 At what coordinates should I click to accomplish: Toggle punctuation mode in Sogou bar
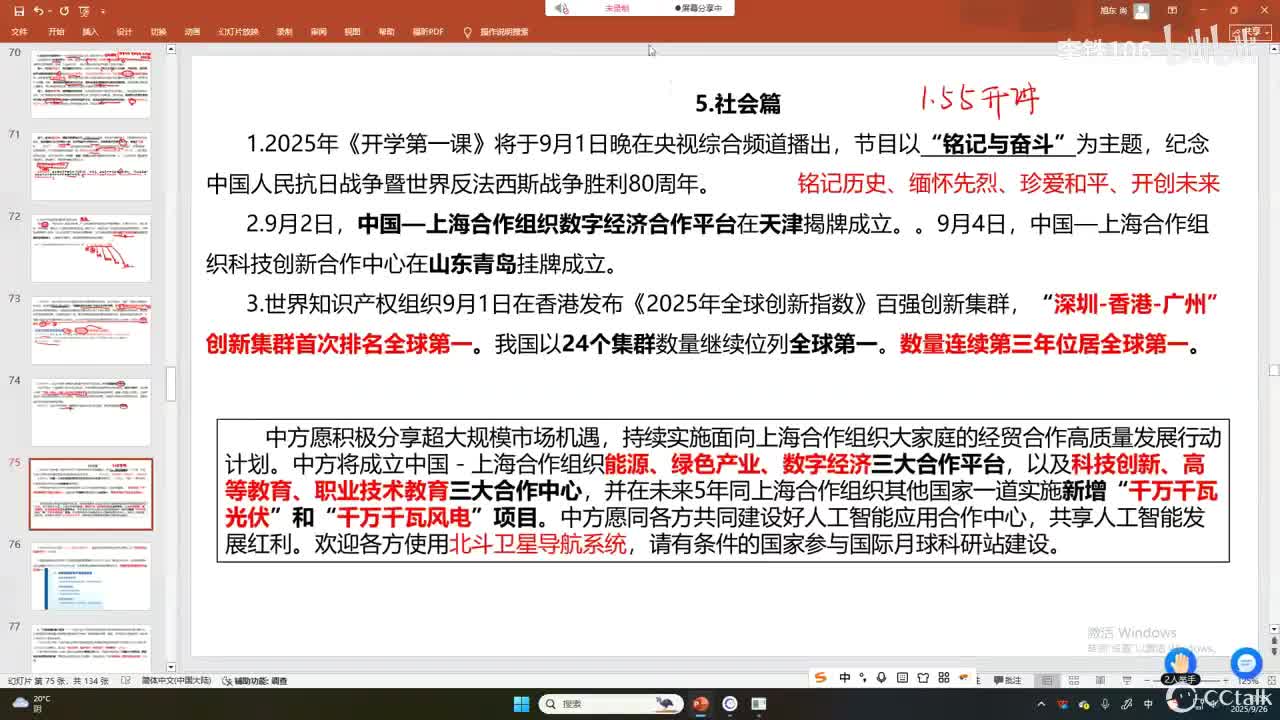click(x=863, y=678)
